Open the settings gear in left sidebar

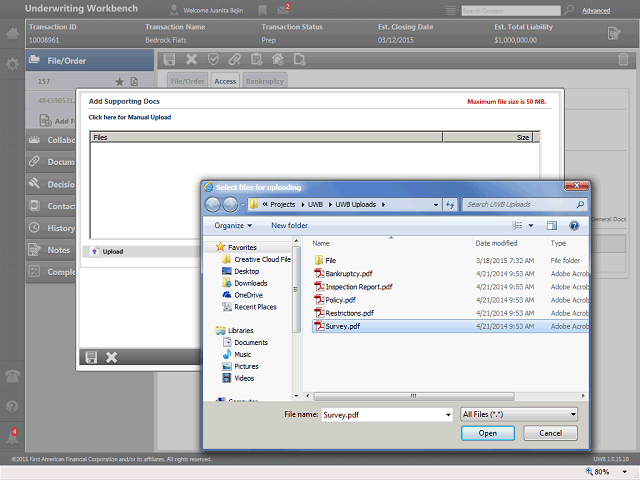(12, 64)
